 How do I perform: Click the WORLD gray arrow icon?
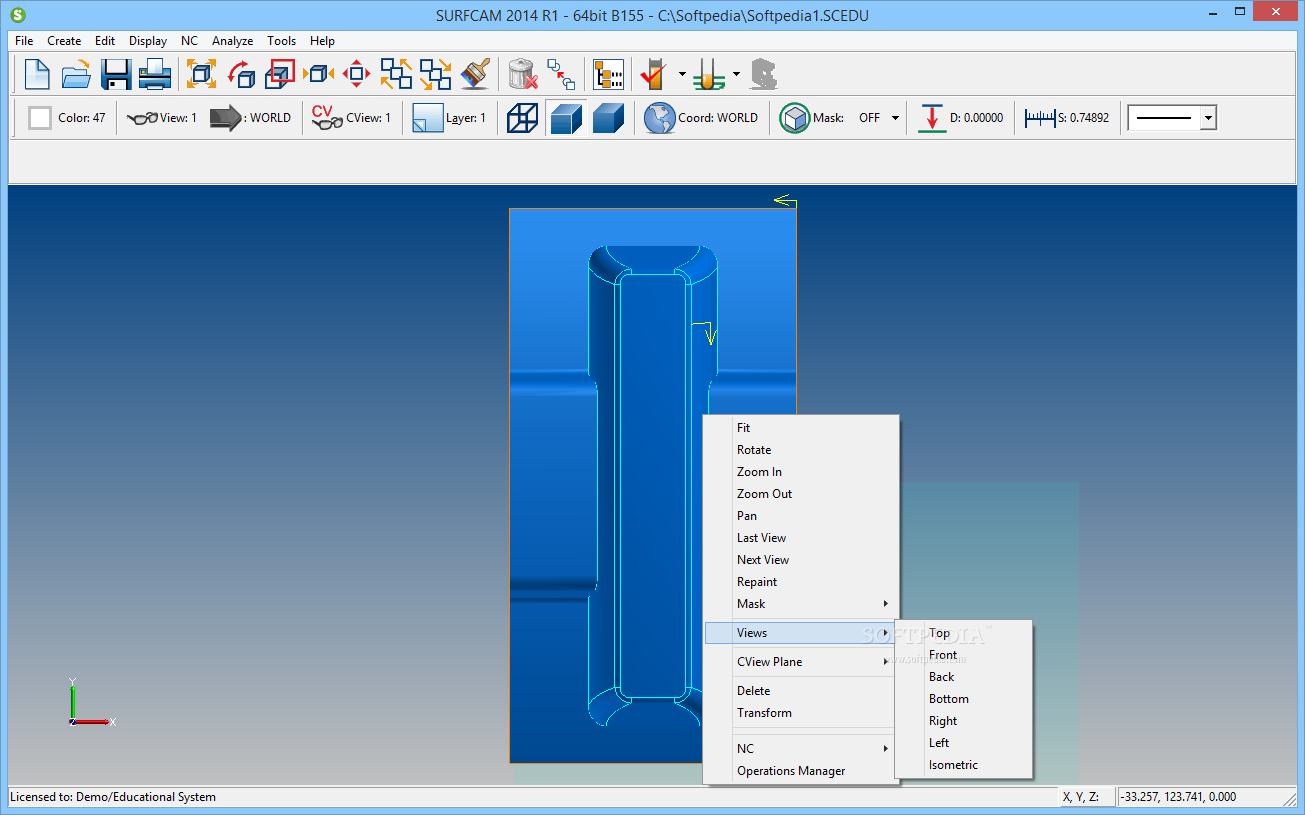(226, 118)
